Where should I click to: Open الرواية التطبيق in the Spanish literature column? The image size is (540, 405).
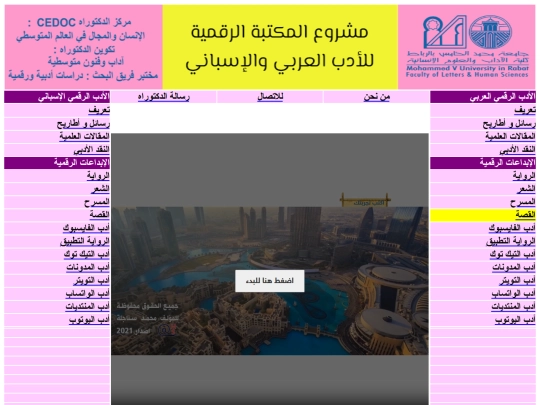pyautogui.click(x=85, y=241)
